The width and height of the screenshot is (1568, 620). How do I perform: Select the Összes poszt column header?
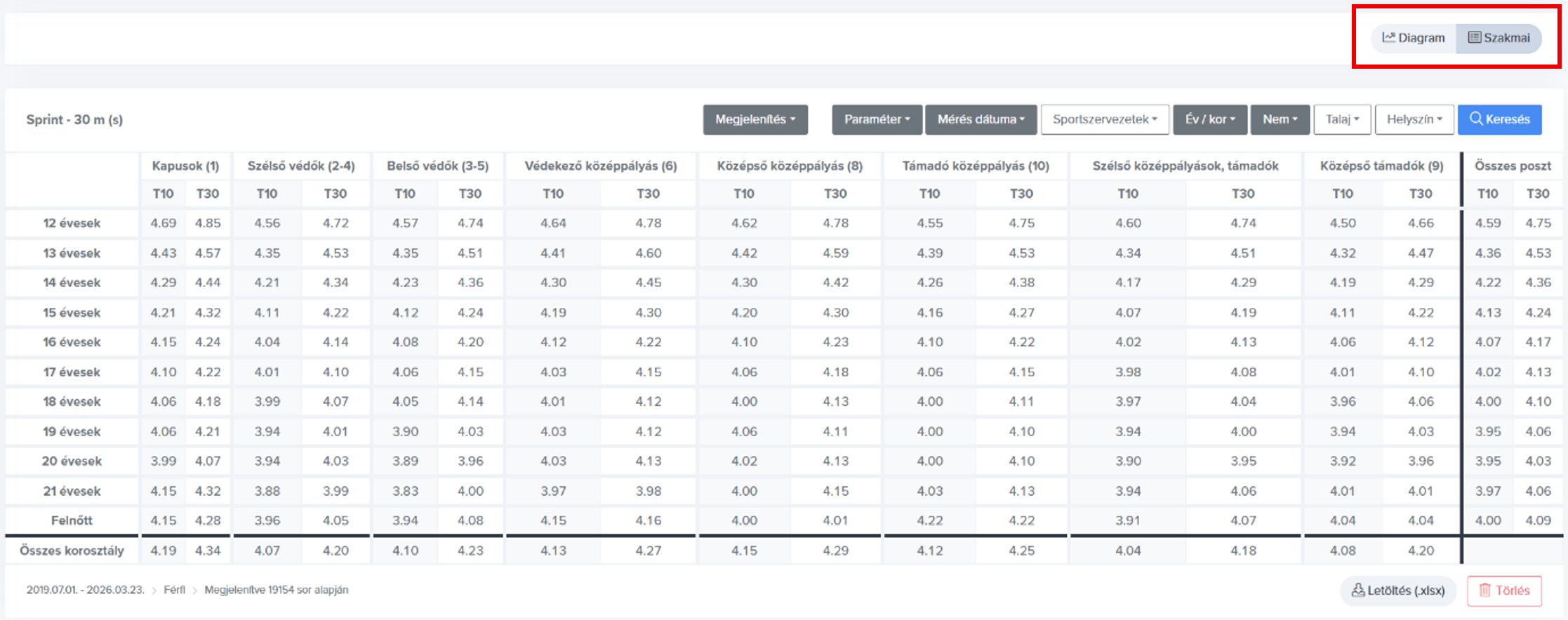tap(1513, 166)
